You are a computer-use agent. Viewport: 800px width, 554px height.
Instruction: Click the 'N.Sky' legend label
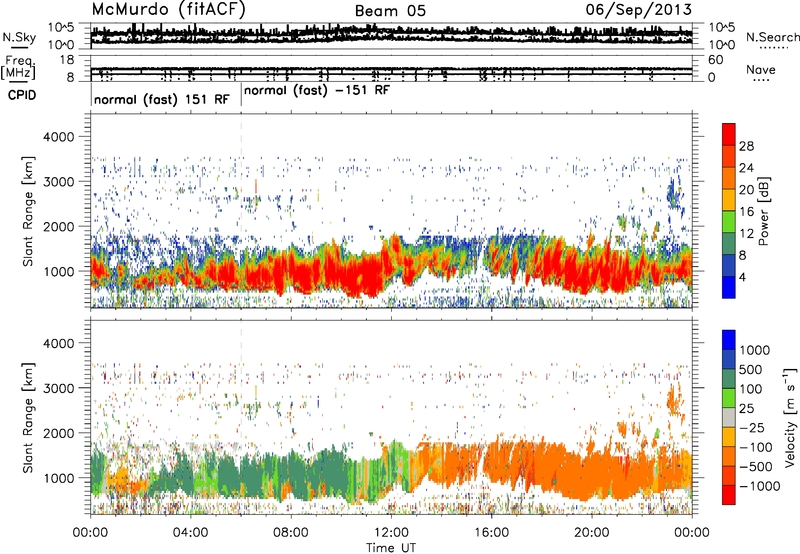click(19, 37)
